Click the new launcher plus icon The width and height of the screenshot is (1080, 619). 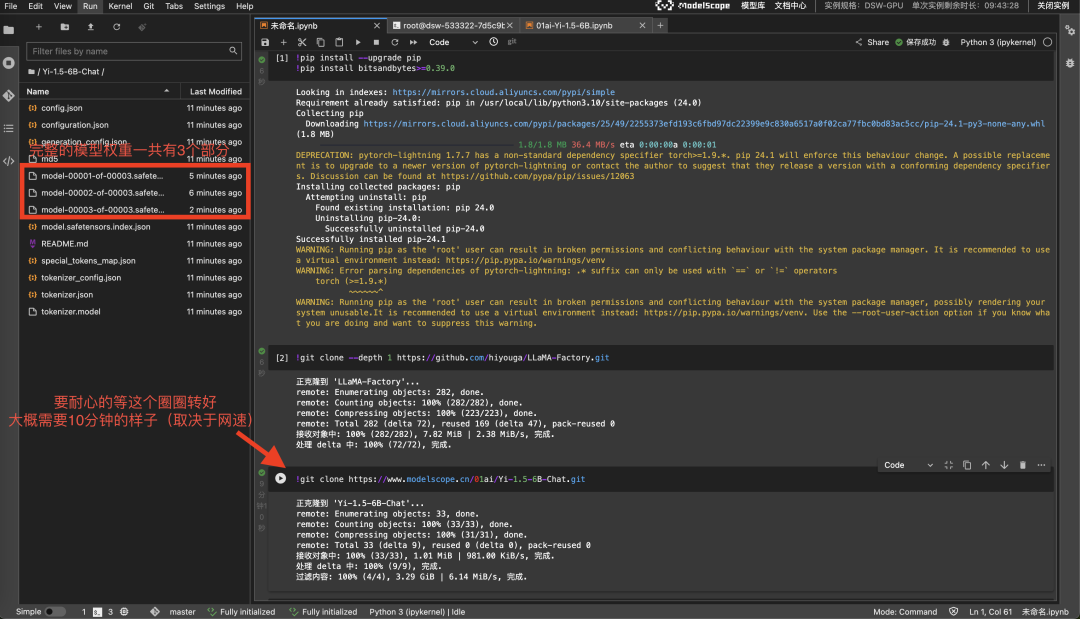[x=39, y=27]
